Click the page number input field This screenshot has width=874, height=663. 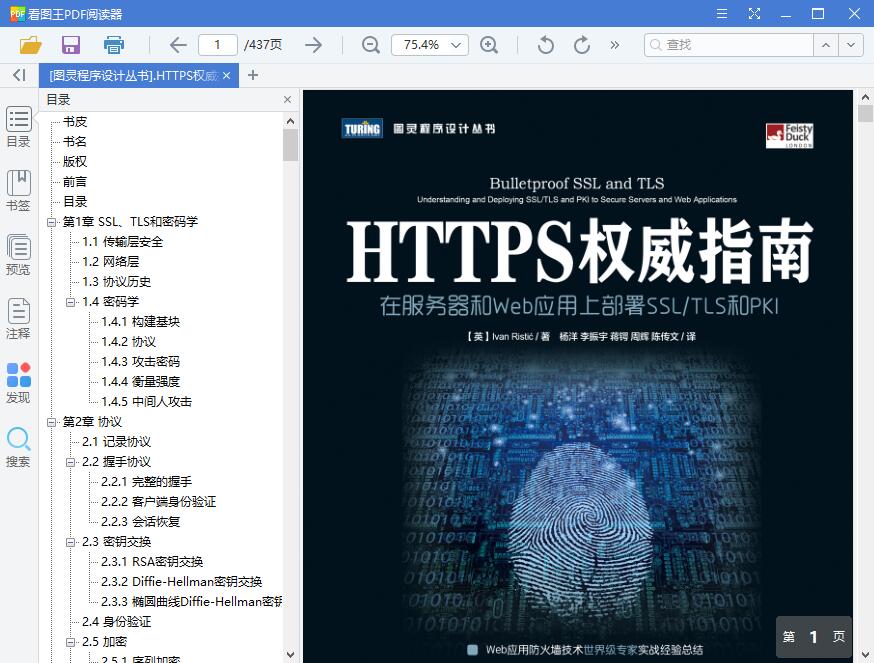coord(217,45)
